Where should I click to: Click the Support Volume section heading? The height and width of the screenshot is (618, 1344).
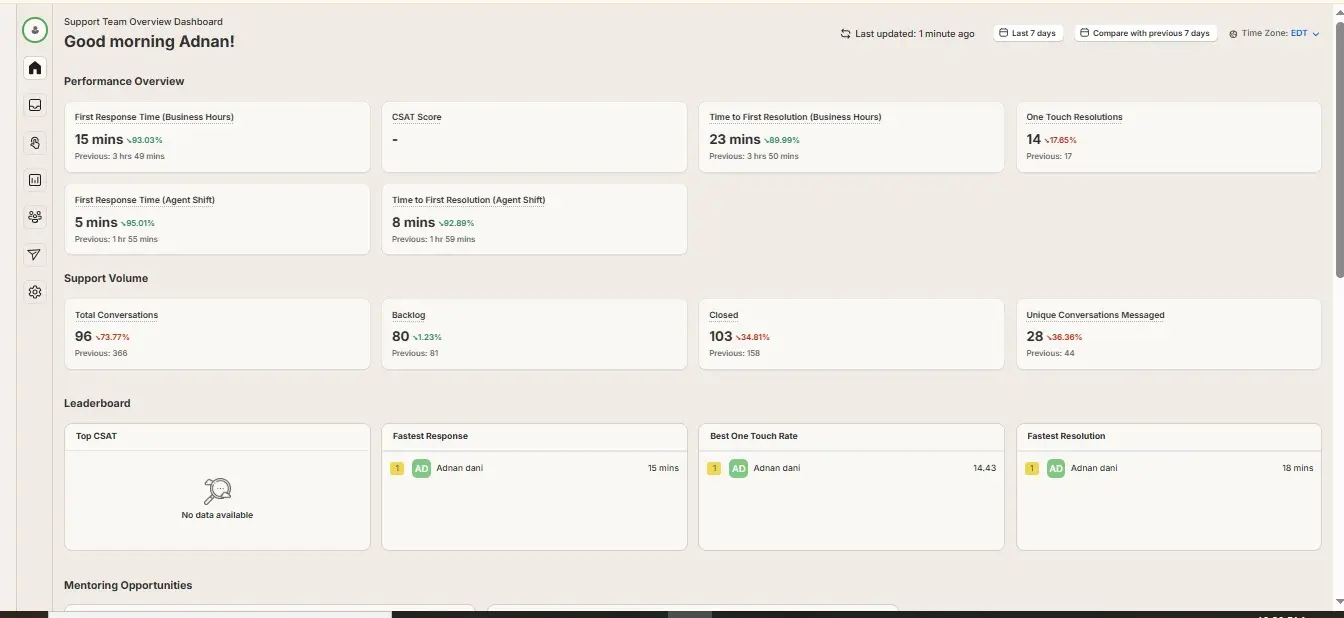[x=106, y=278]
